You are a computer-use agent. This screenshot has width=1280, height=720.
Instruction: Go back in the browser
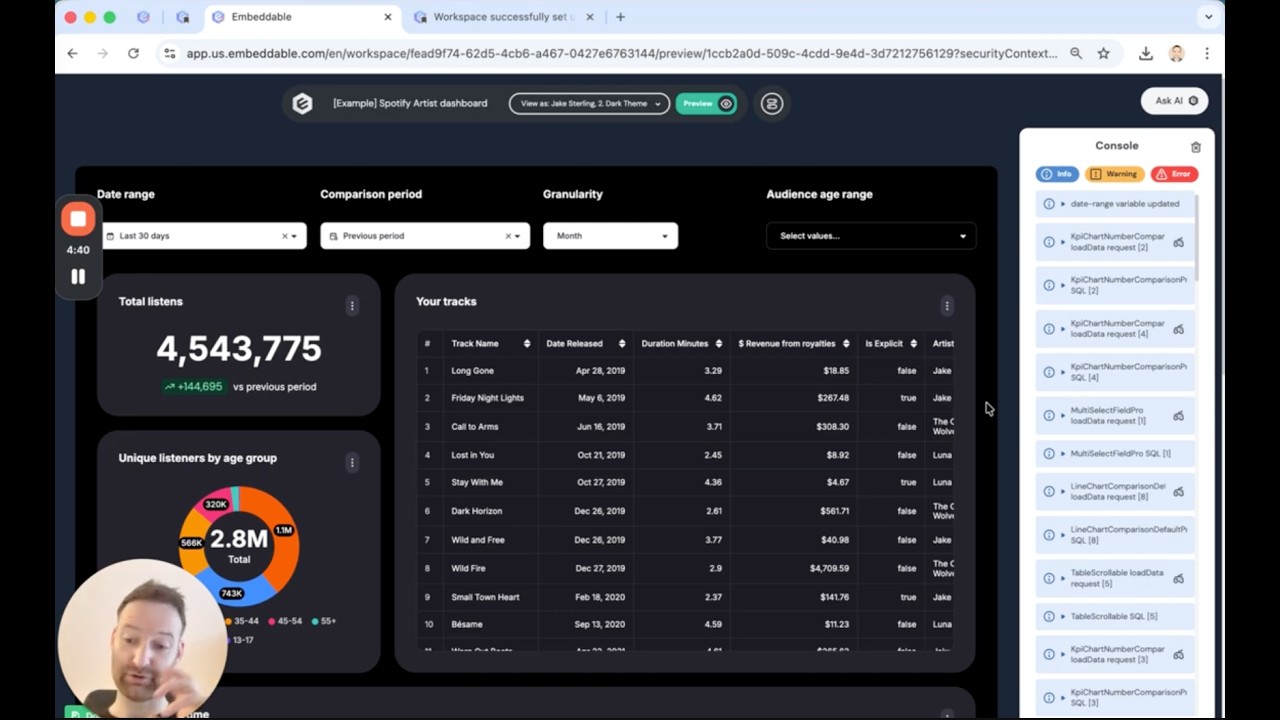click(x=72, y=53)
